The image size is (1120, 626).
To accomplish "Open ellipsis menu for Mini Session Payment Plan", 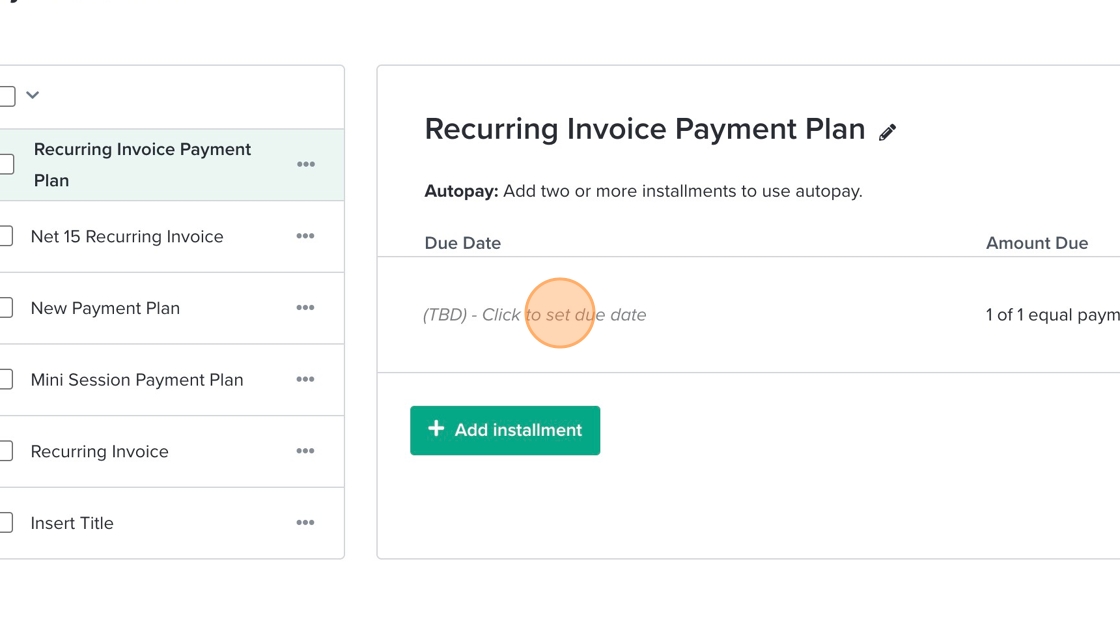I will click(x=306, y=380).
